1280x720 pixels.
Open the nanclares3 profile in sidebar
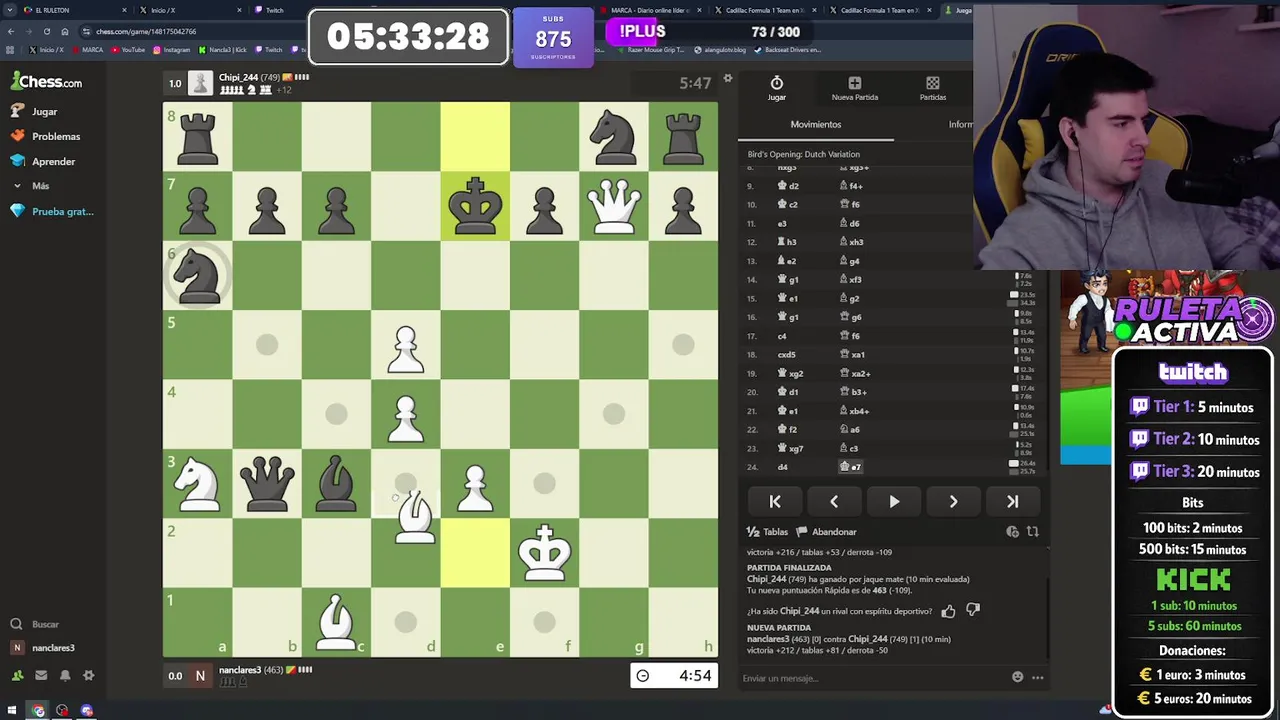(43, 648)
